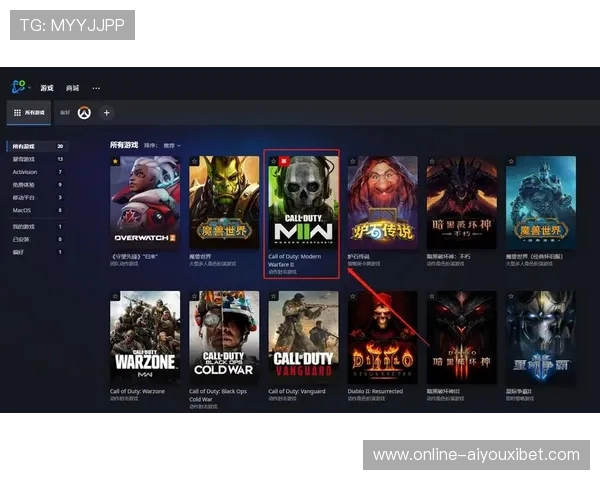Click the Call of Duty: Warzone title text

(x=137, y=391)
